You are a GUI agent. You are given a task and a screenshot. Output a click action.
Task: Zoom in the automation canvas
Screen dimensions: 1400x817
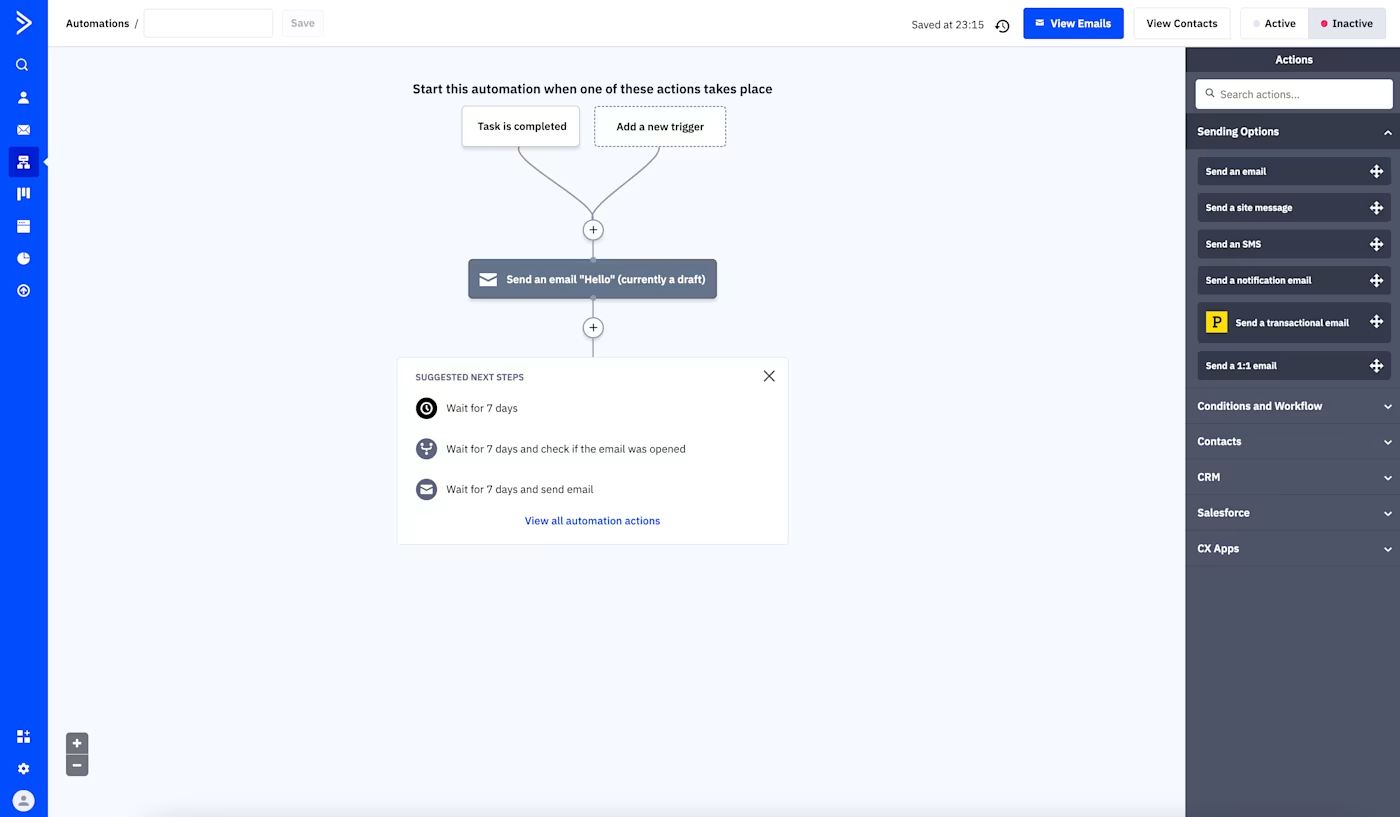pos(77,743)
